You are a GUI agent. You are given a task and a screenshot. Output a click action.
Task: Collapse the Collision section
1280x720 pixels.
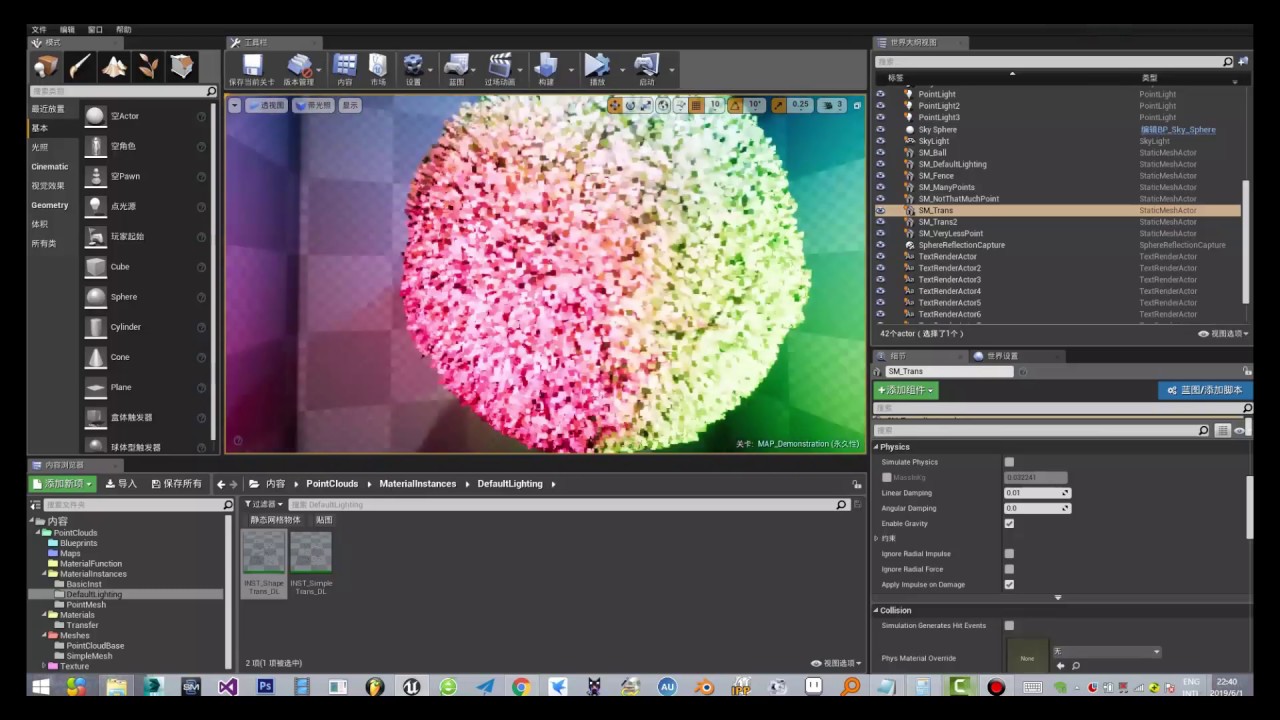876,610
